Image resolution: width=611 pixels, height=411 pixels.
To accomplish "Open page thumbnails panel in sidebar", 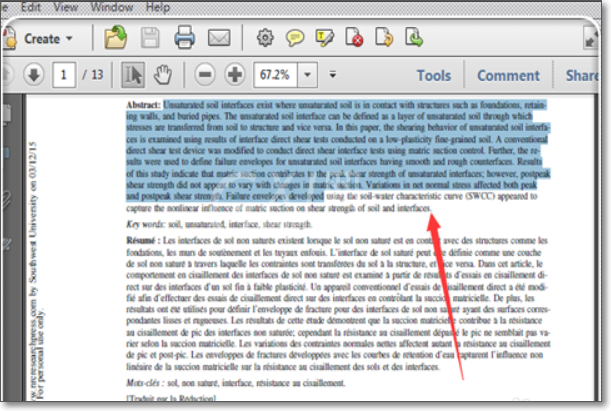I will point(7,114).
